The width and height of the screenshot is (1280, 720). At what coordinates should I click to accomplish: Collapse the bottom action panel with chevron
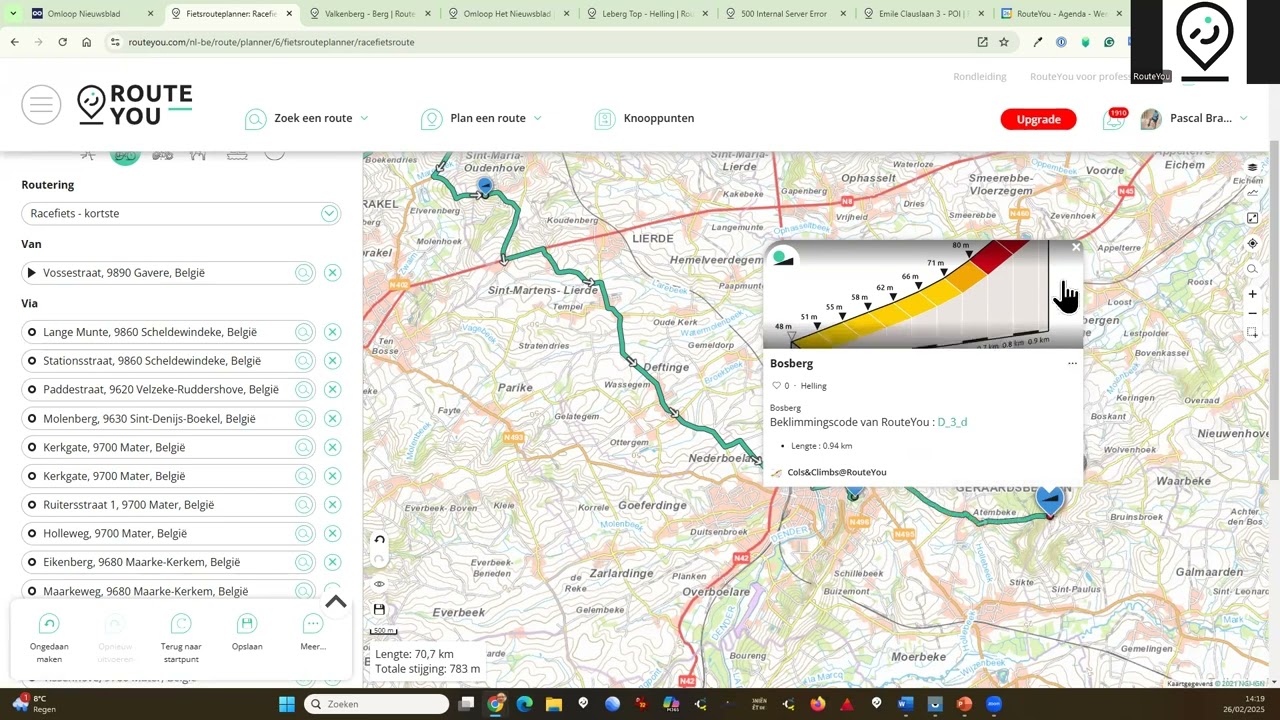coord(336,602)
